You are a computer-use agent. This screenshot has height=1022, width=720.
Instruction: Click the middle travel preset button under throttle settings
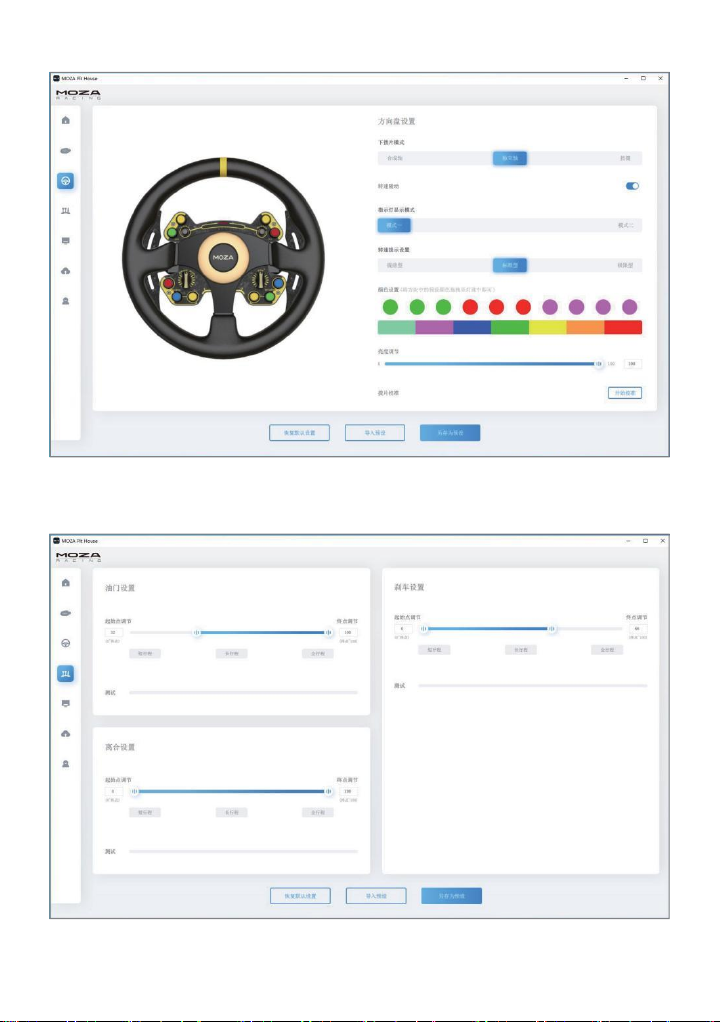coord(231,653)
